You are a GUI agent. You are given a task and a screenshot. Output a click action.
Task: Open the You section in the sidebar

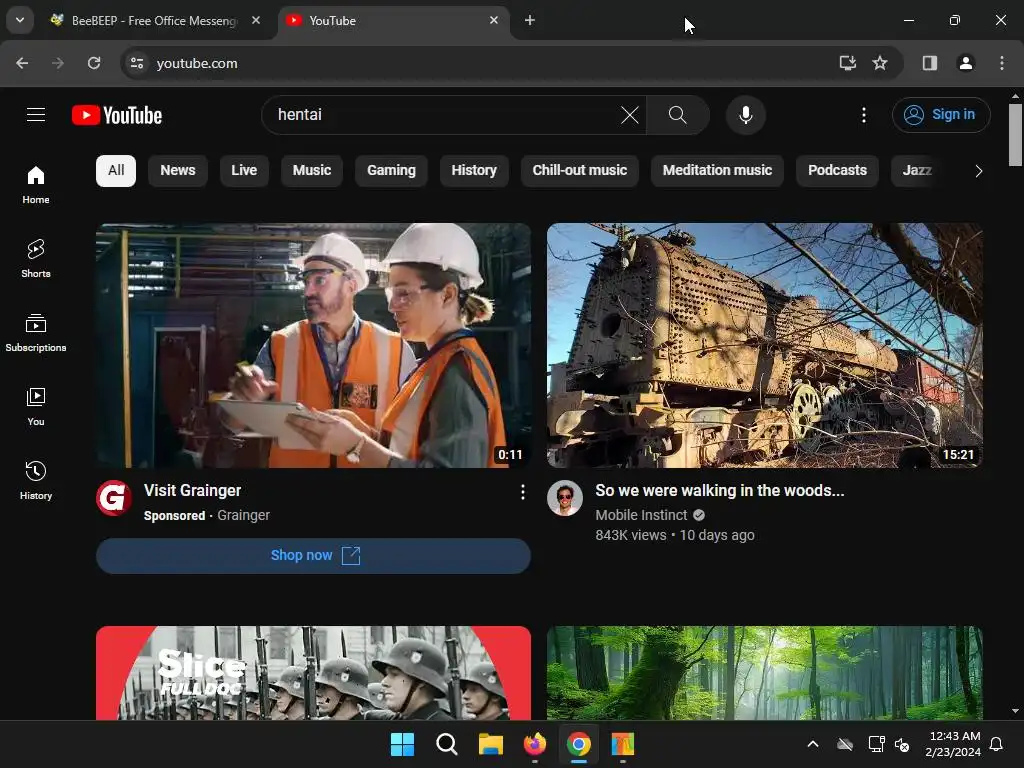pos(36,406)
